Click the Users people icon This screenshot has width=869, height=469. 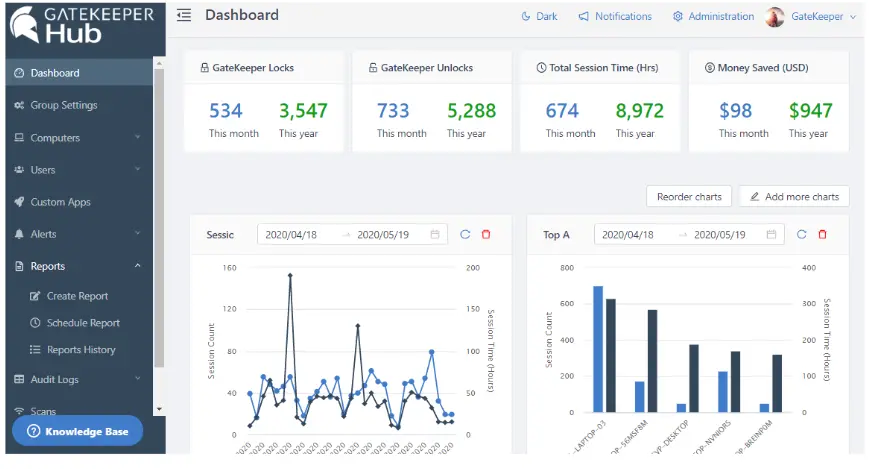point(19,169)
